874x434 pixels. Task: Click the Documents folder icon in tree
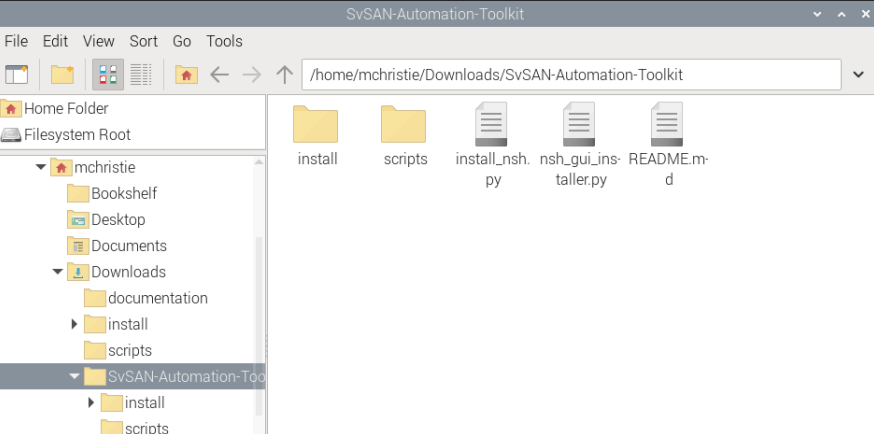(78, 246)
